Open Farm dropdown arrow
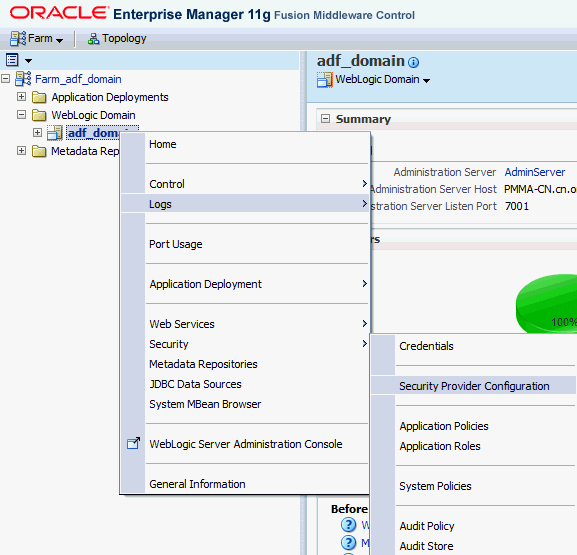Image resolution: width=577 pixels, height=555 pixels. coord(60,40)
